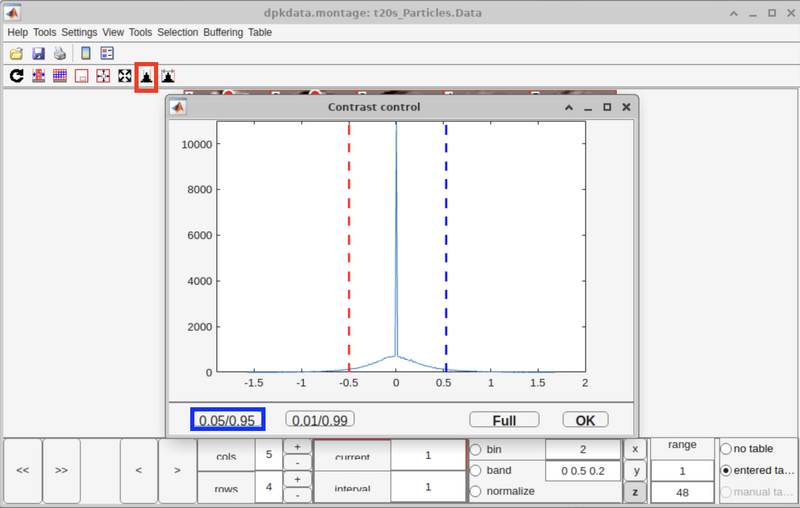Click the black circular refresh arrow icon
This screenshot has height=508, width=800.
click(16, 76)
